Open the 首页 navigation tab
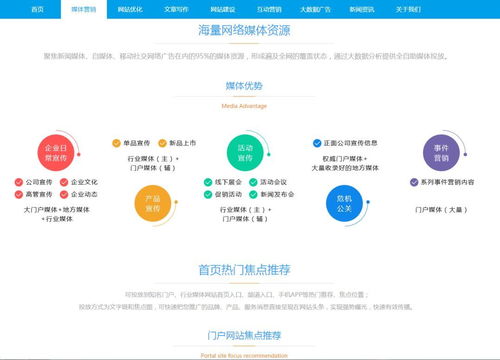 pos(37,9)
